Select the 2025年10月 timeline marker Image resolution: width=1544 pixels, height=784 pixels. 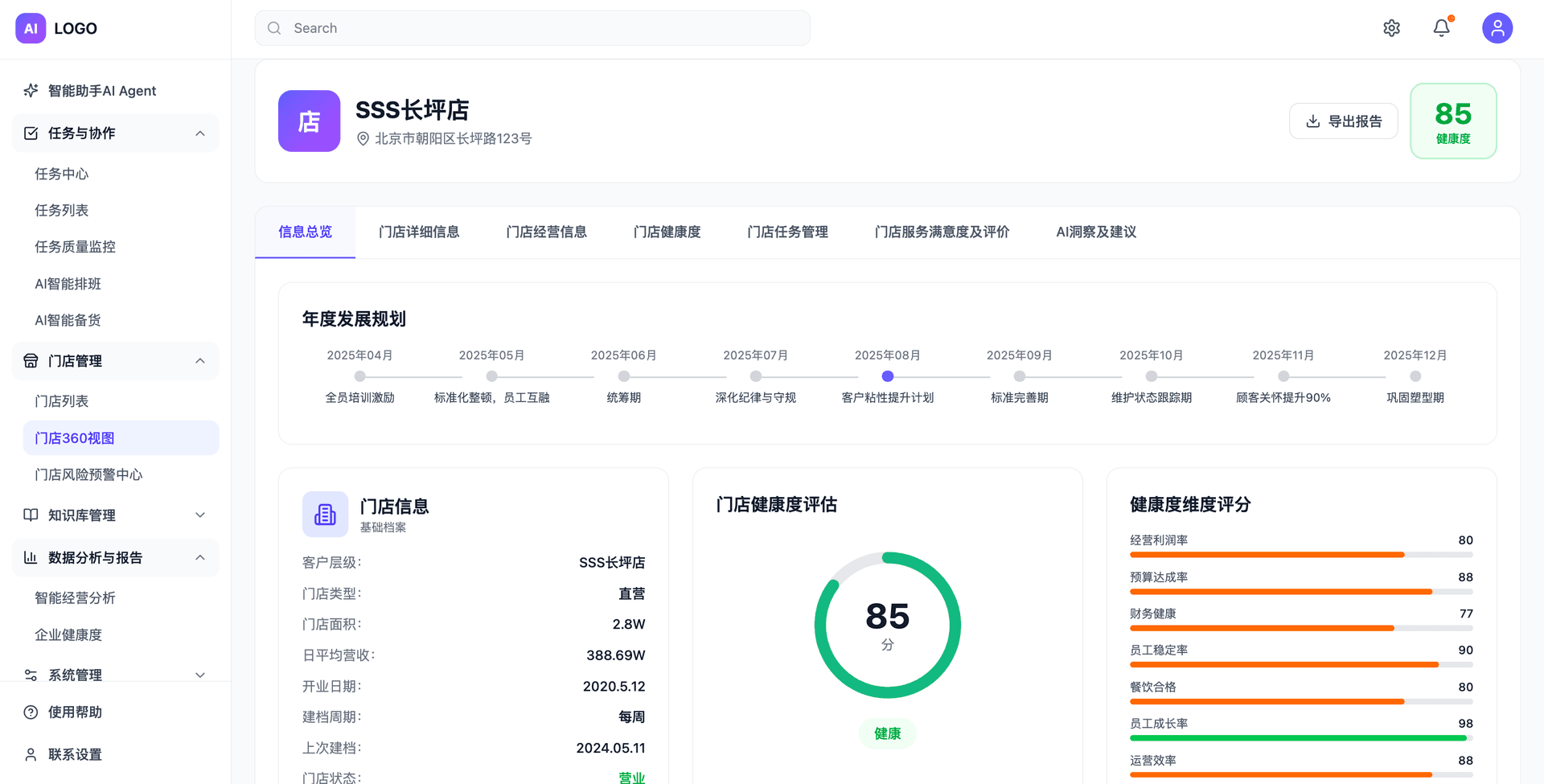click(1152, 376)
